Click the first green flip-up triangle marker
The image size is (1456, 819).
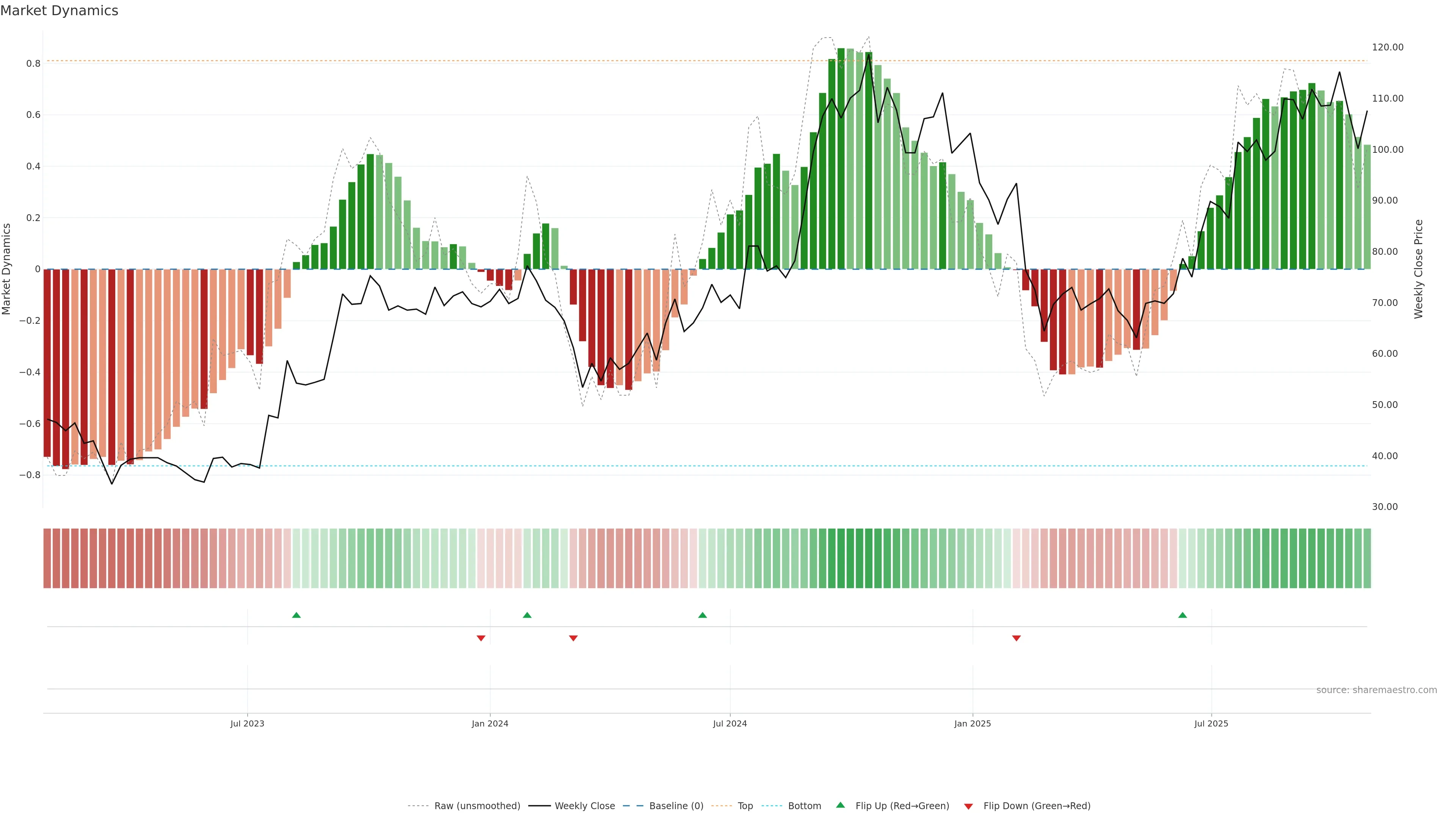pos(296,615)
